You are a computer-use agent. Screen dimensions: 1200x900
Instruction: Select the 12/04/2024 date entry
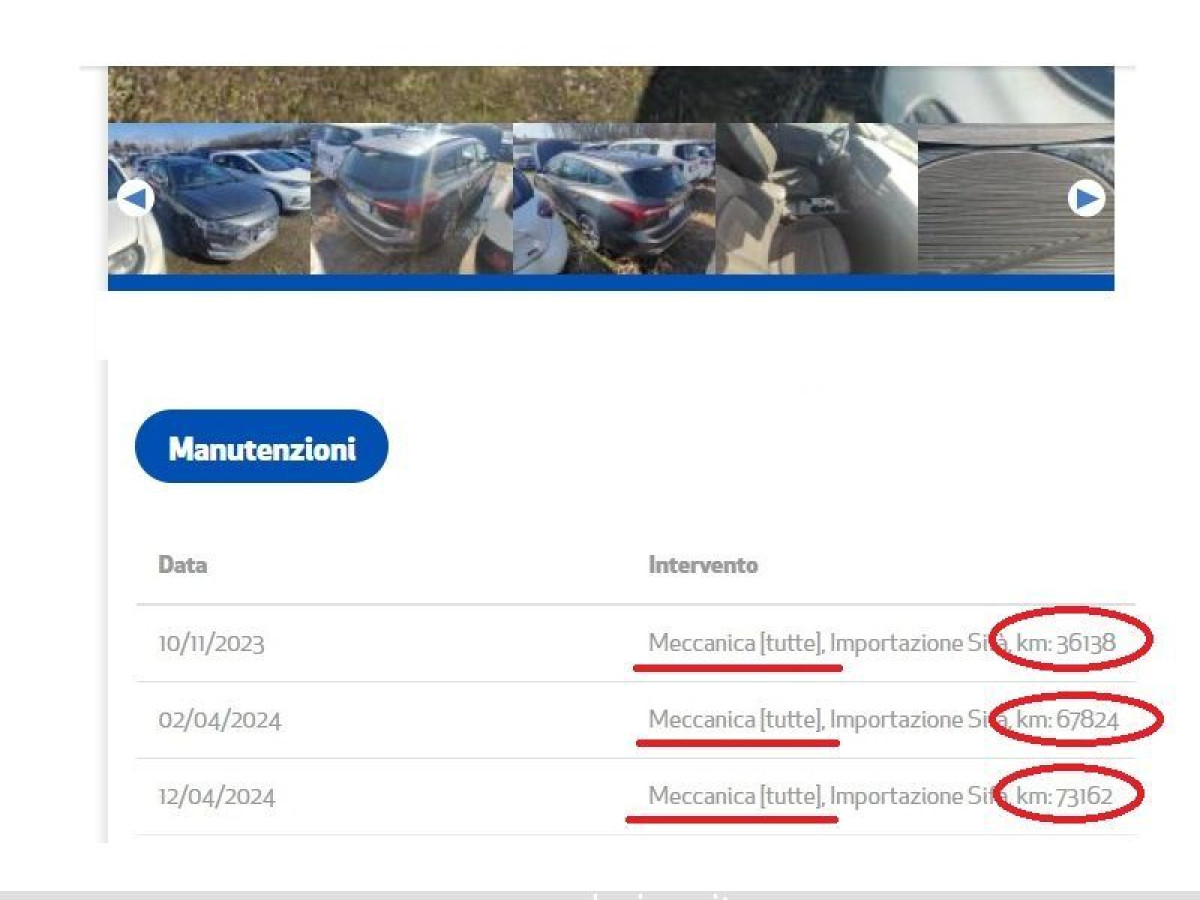coord(216,797)
